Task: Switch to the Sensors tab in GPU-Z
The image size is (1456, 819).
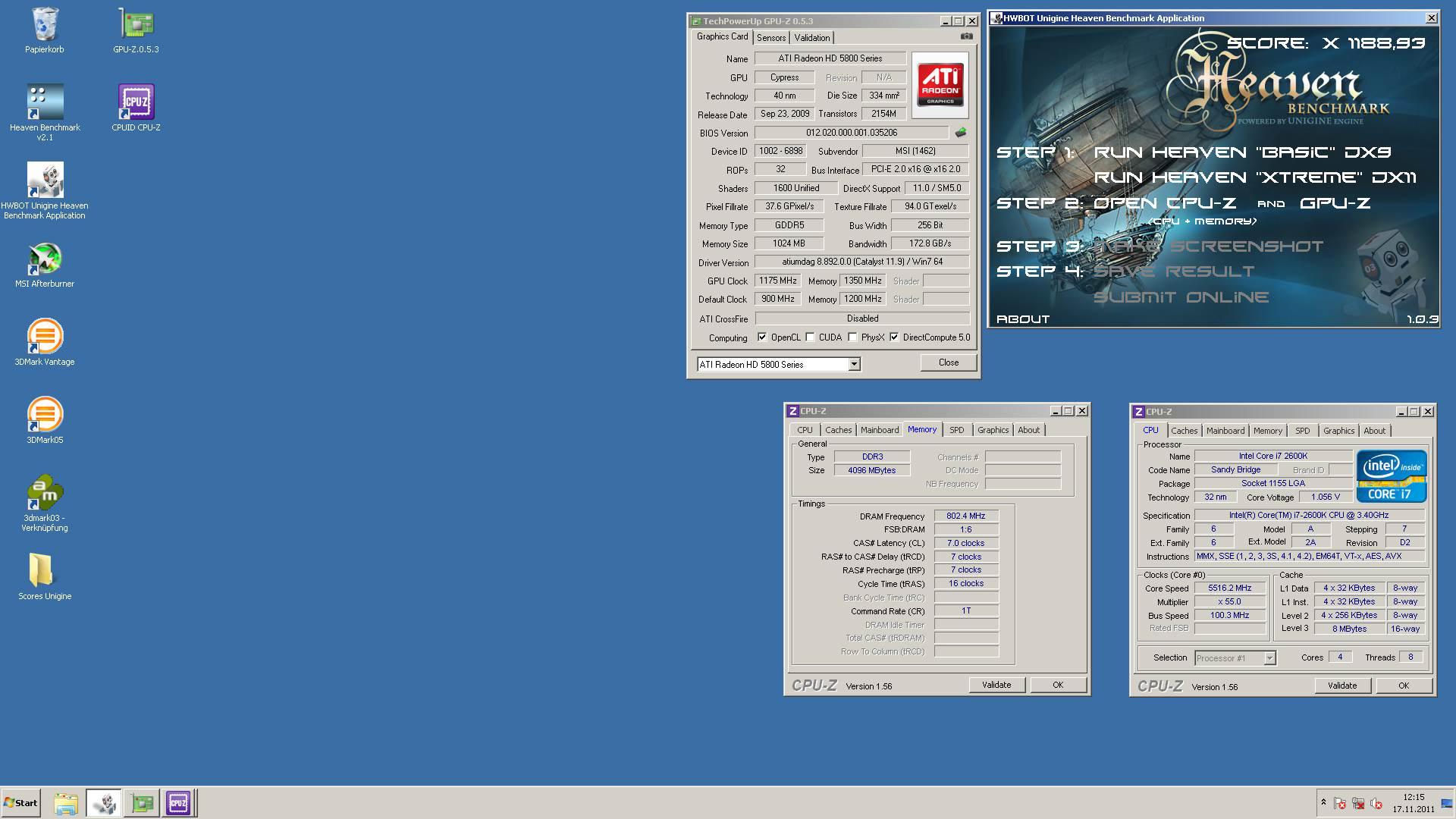Action: [x=771, y=38]
